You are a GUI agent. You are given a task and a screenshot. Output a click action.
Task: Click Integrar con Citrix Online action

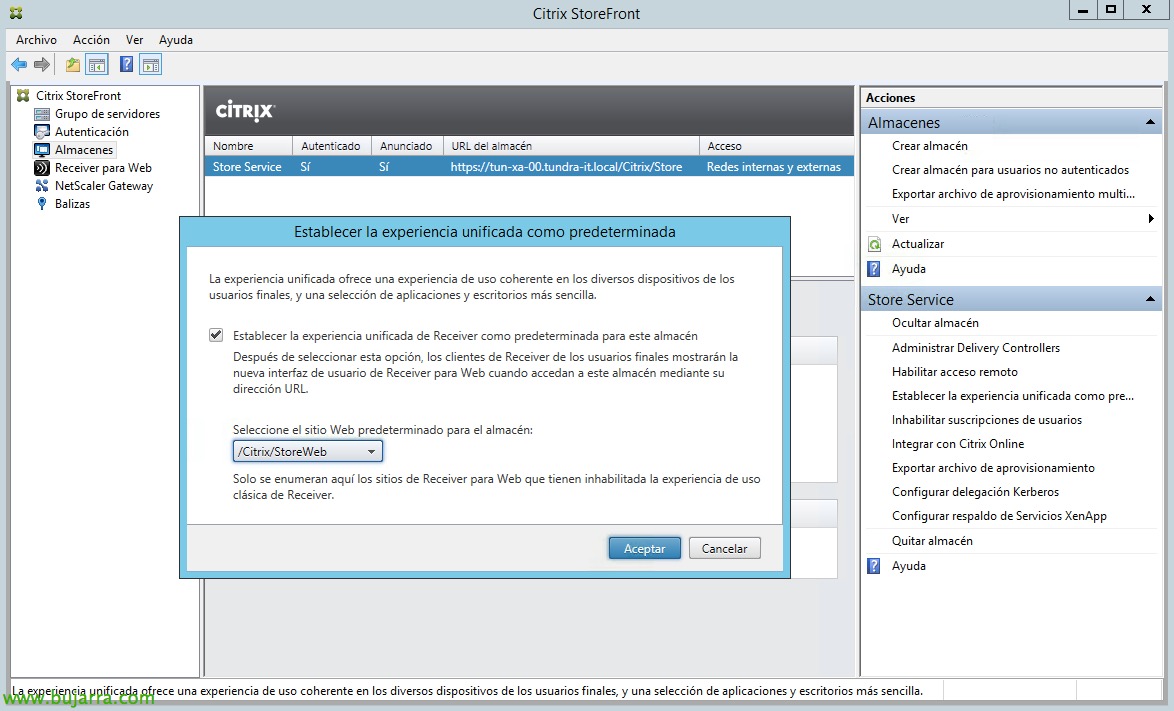point(958,444)
